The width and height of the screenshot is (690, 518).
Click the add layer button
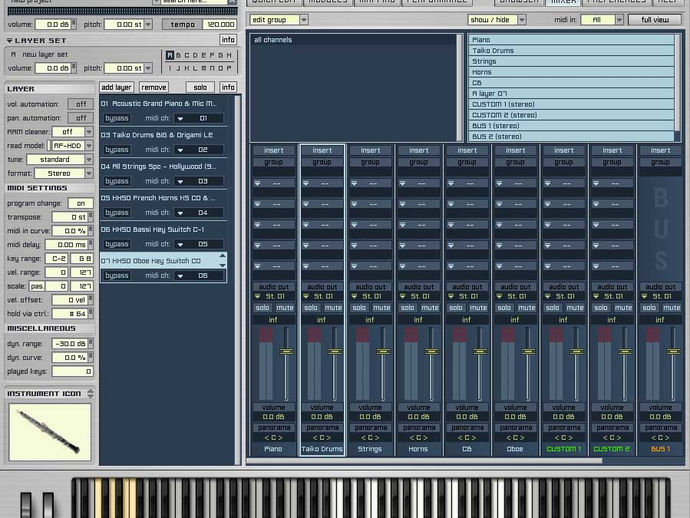coord(117,87)
